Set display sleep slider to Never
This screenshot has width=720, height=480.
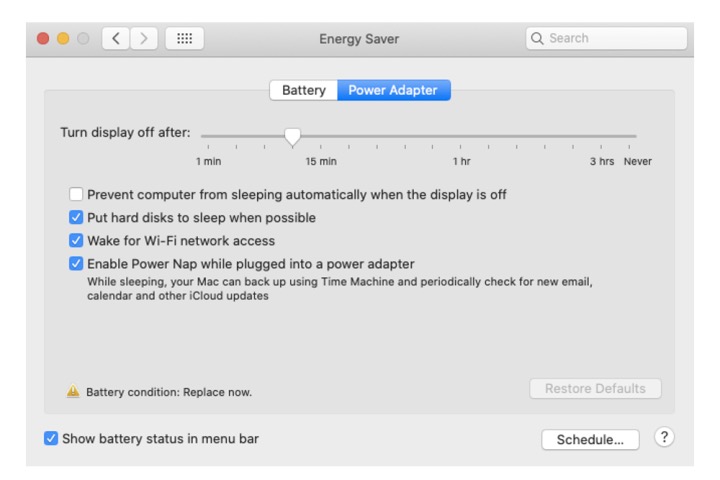coord(636,136)
